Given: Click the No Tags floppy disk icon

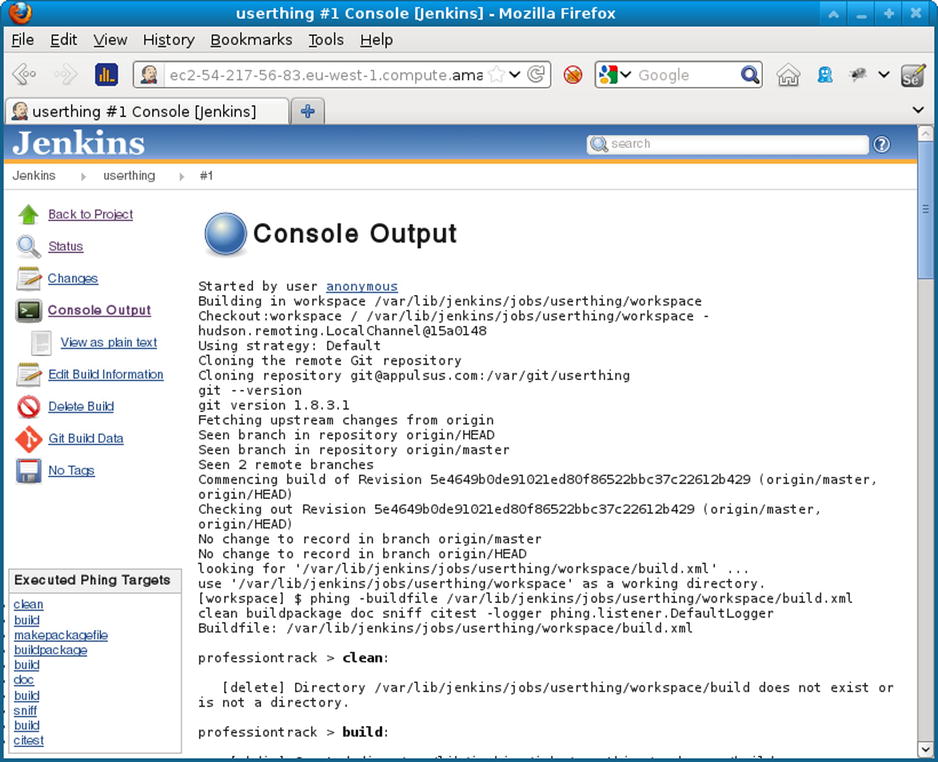Looking at the screenshot, I should pos(28,471).
